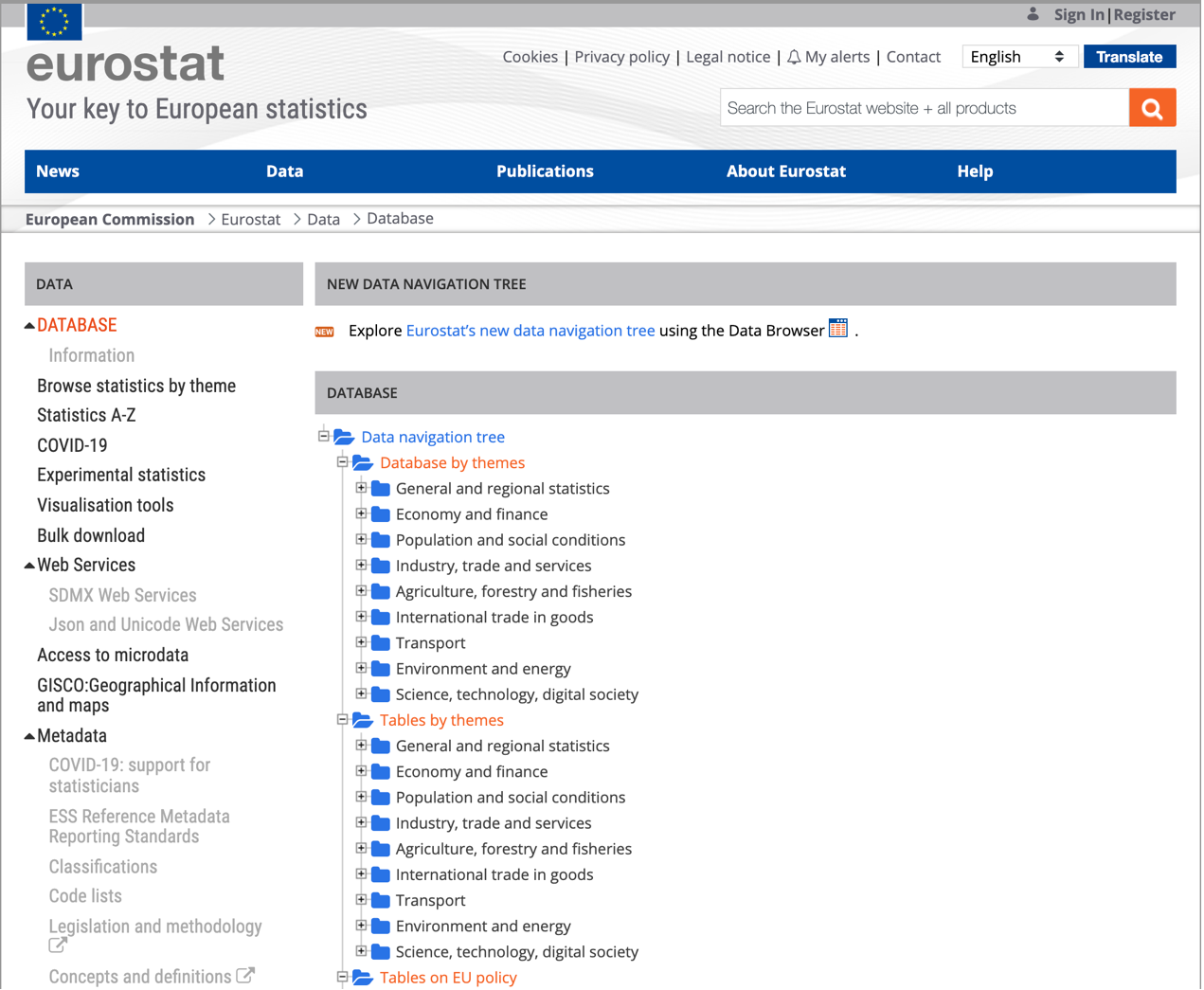
Task: Click folder icon for Economy and finance under Database by themes
Action: point(381,513)
